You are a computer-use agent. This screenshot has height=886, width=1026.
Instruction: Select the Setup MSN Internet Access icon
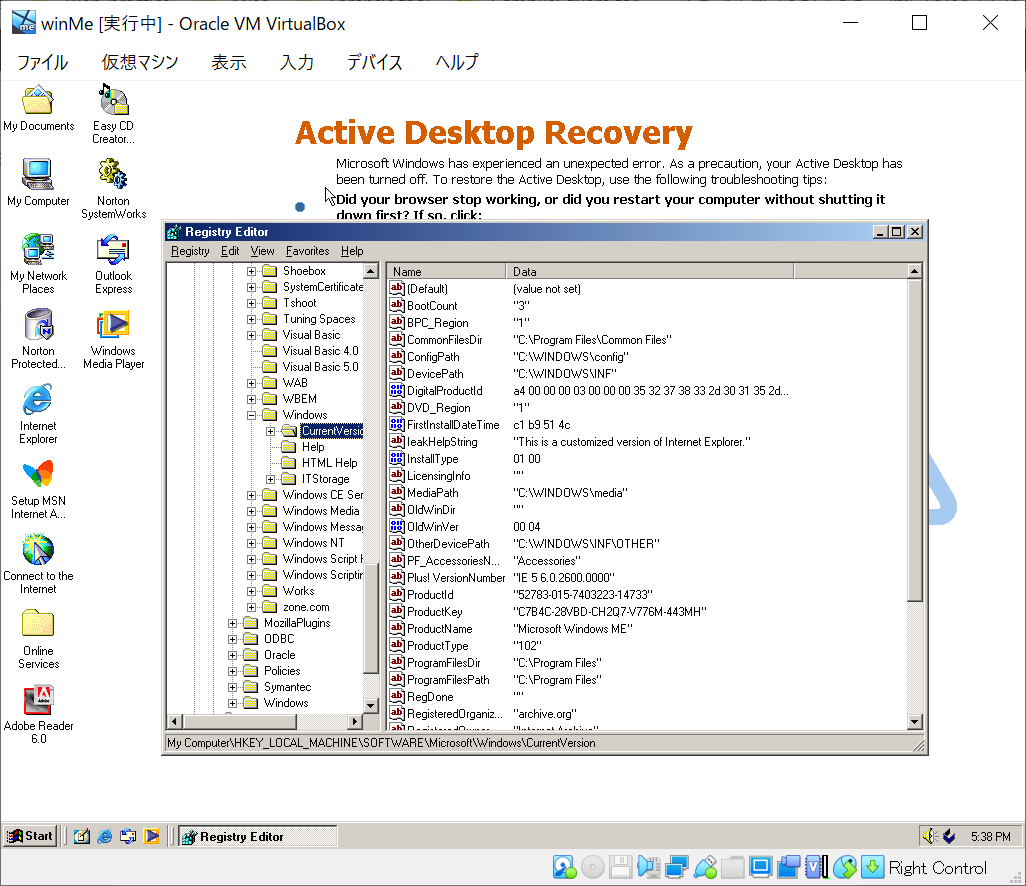tap(38, 489)
